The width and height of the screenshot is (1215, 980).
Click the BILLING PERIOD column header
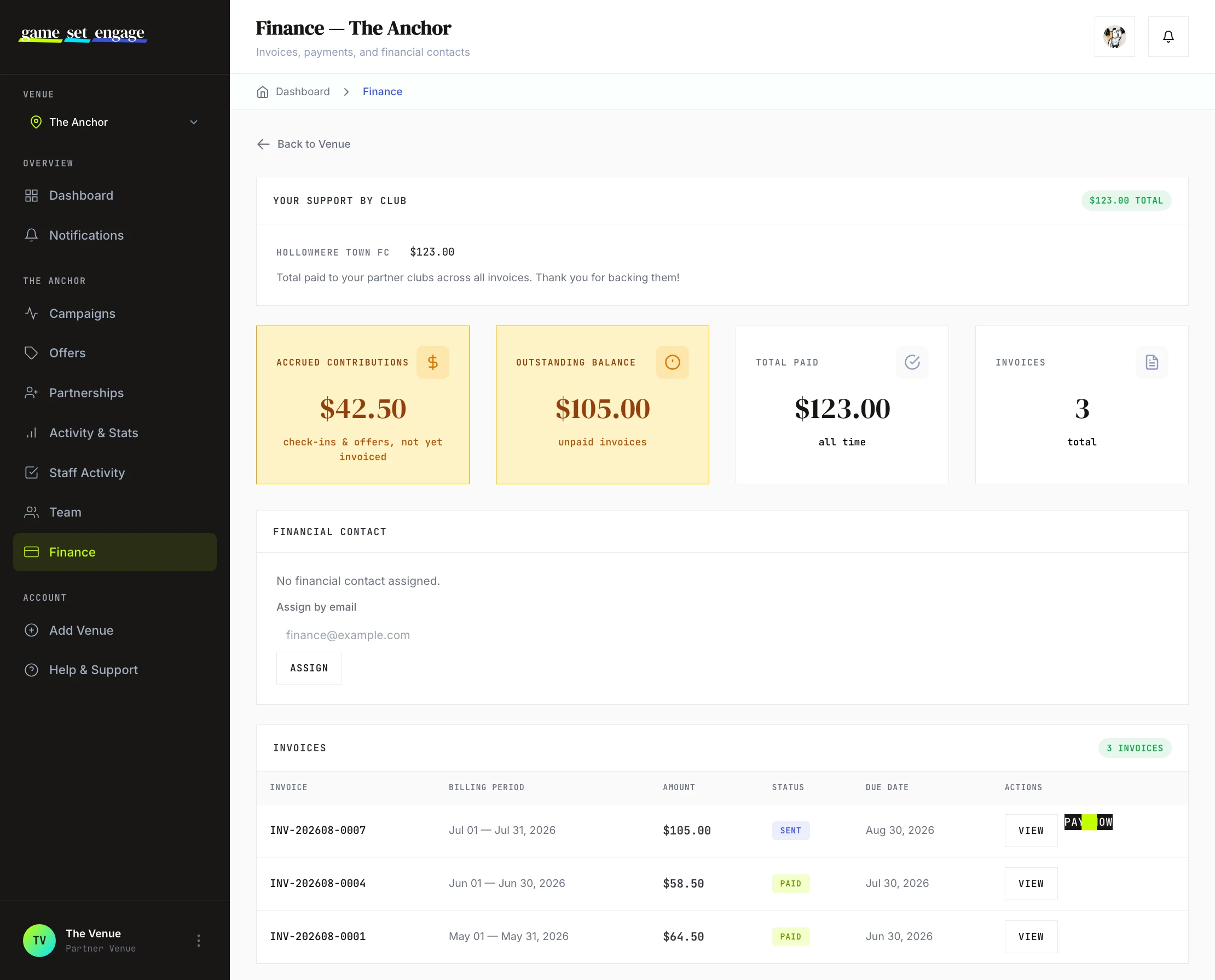pos(486,787)
